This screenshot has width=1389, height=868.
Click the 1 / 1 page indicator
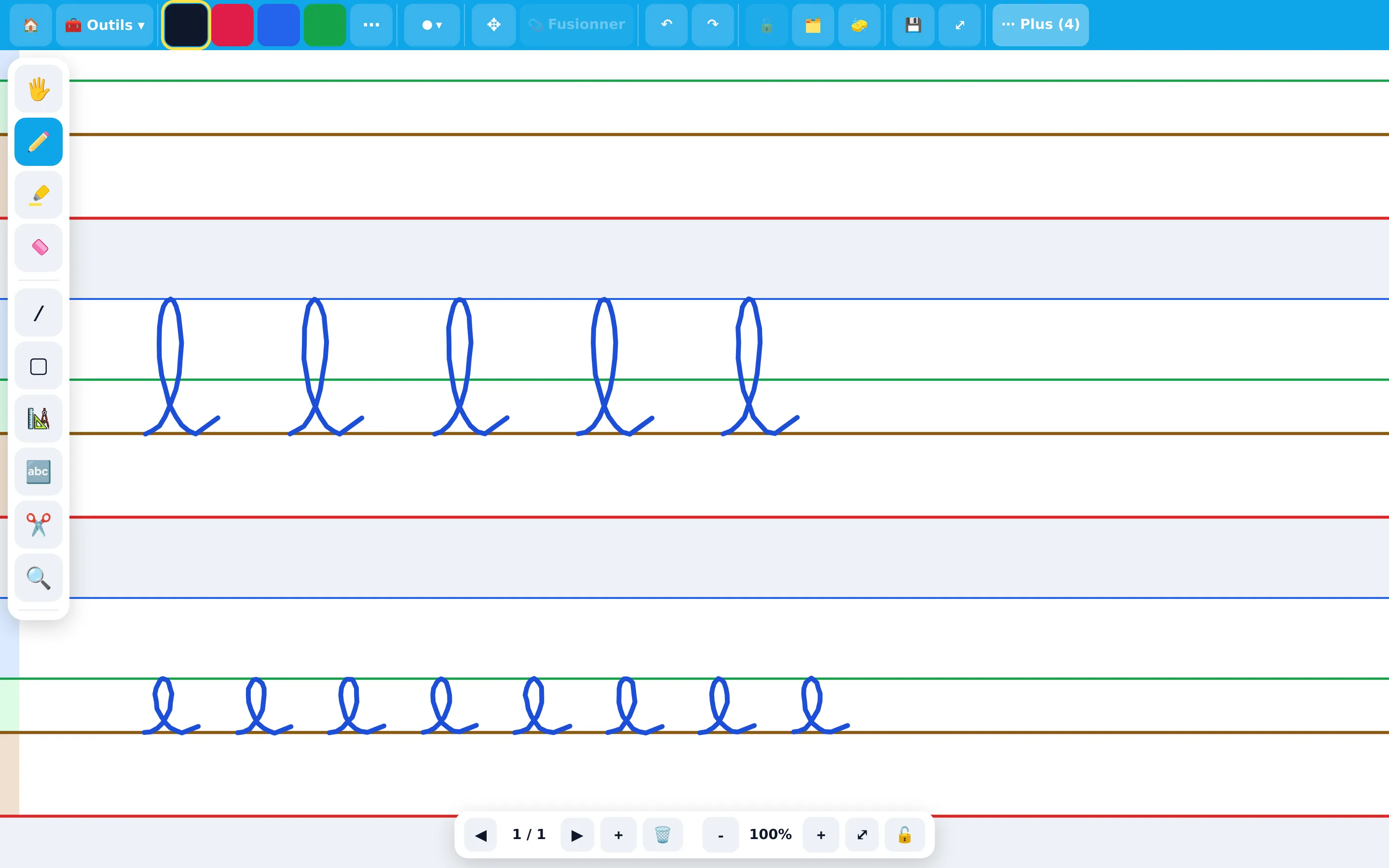[529, 834]
